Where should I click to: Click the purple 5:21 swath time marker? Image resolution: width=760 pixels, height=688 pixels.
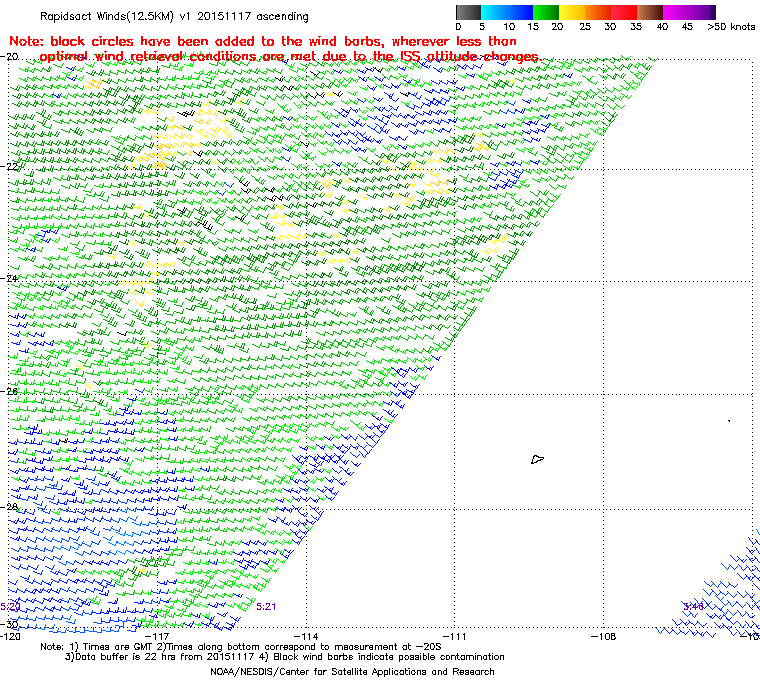click(x=266, y=607)
